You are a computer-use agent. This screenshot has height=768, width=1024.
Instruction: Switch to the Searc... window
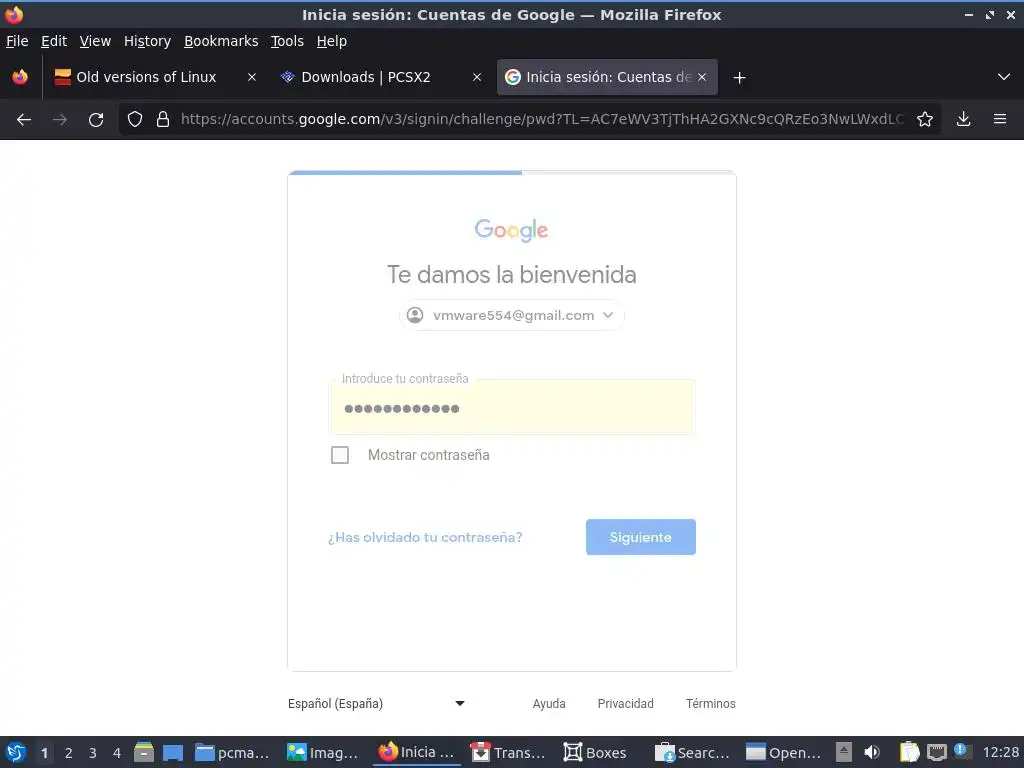coord(692,752)
